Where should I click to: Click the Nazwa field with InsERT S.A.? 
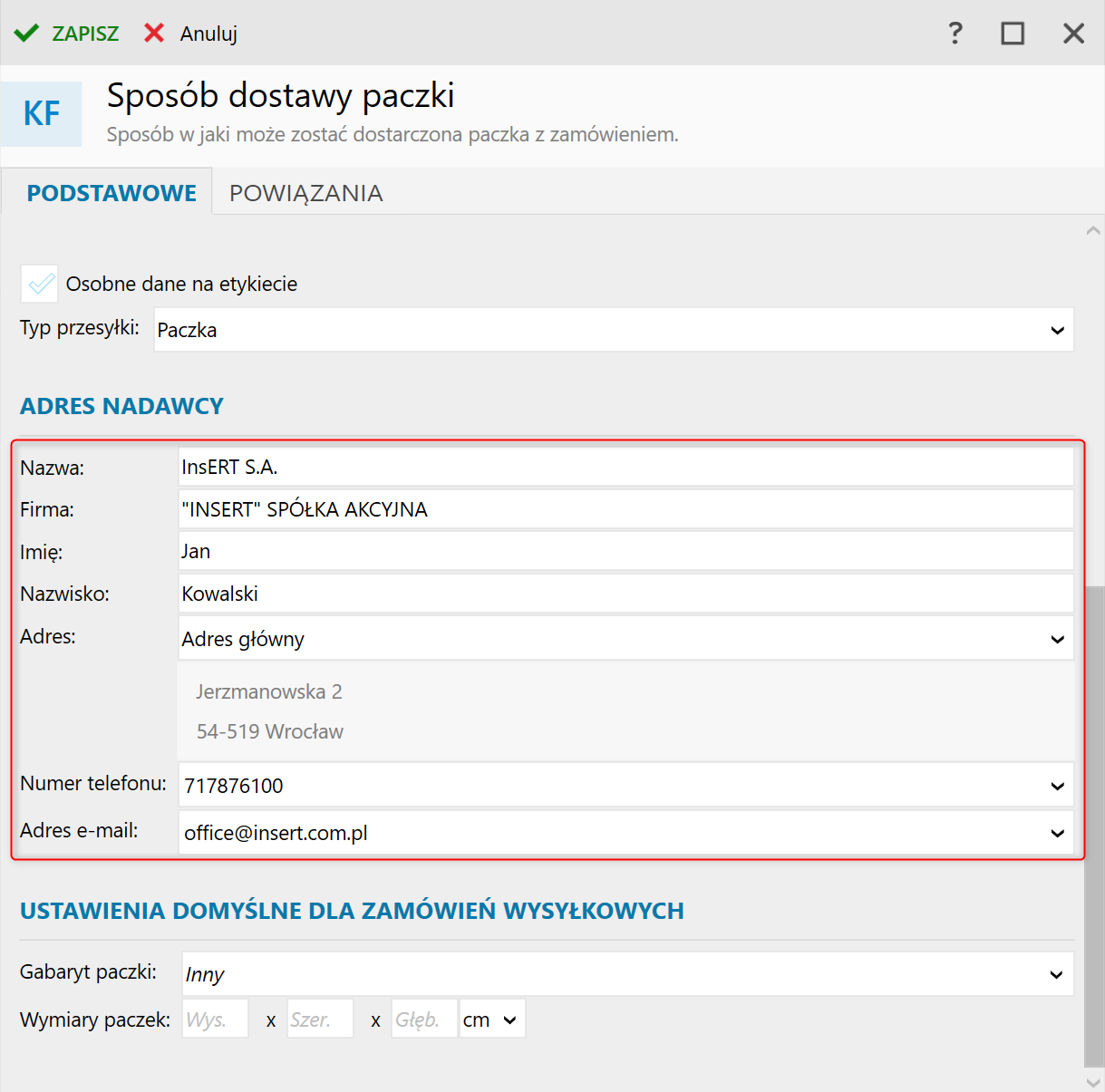626,467
